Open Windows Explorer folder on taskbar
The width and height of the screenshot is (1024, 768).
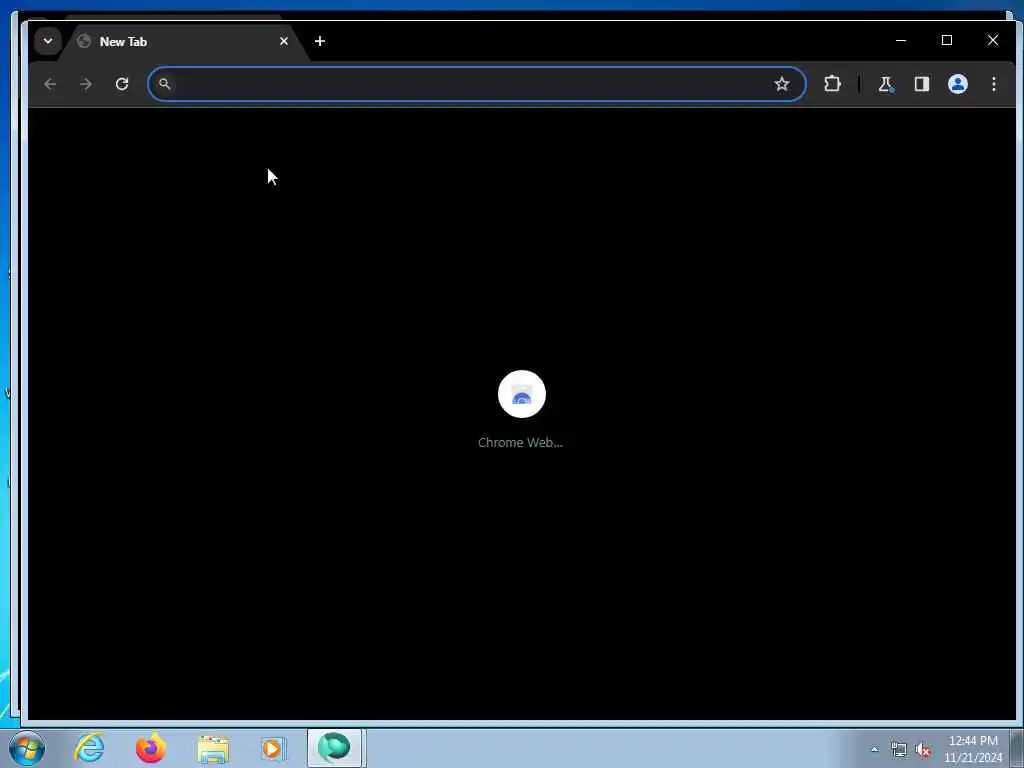click(x=212, y=748)
